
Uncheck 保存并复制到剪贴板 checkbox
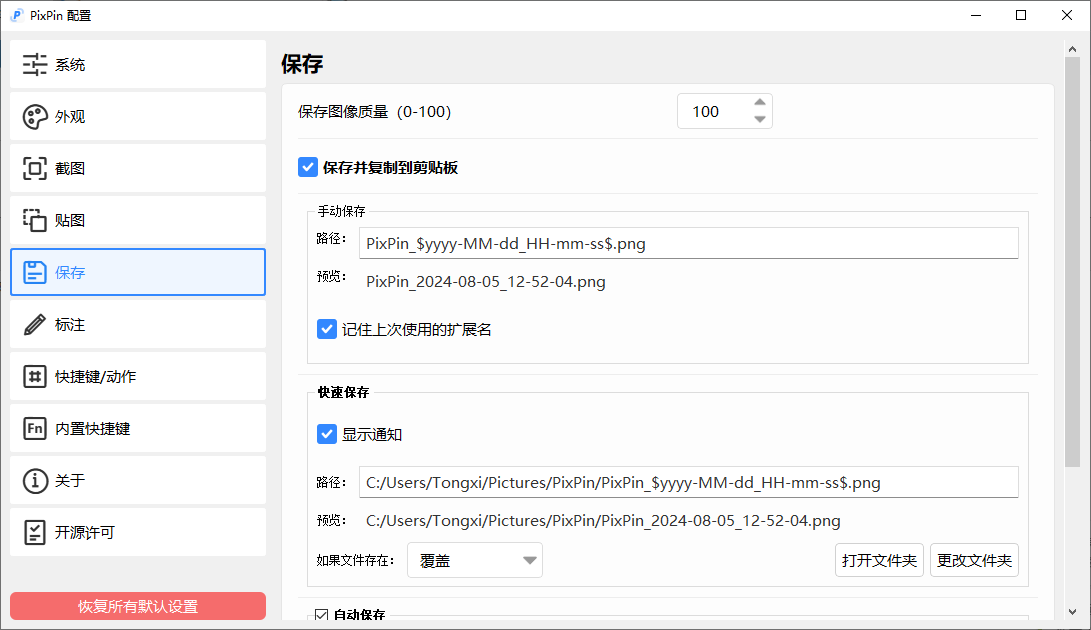[308, 167]
